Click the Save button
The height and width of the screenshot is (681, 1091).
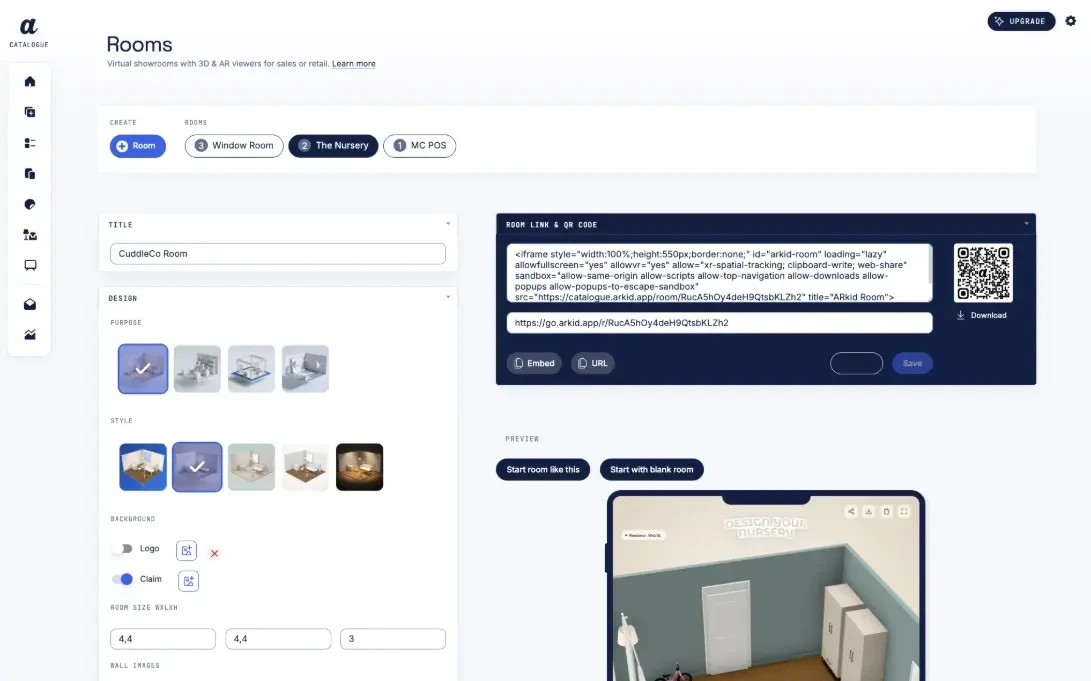coord(912,363)
